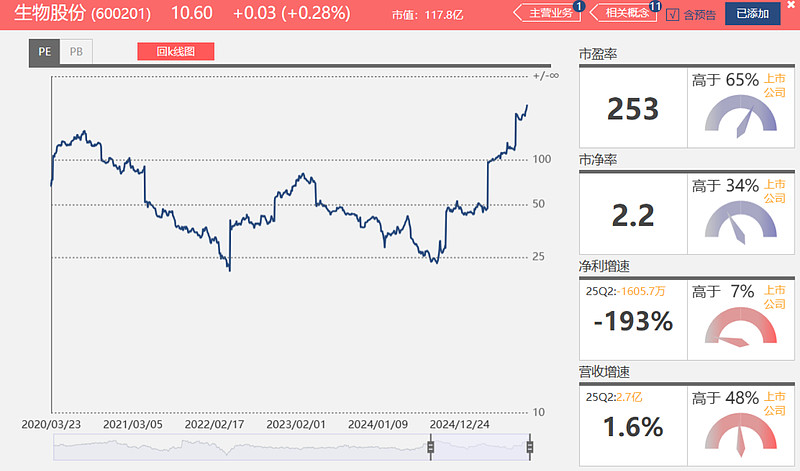The image size is (800, 471).
Task: Click 上市公司 label in the 市盈率 card
Action: coord(774,86)
